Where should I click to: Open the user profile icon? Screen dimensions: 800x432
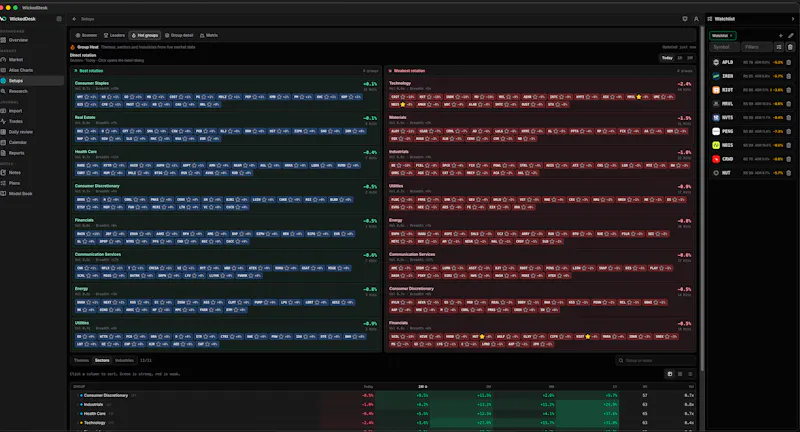click(696, 19)
